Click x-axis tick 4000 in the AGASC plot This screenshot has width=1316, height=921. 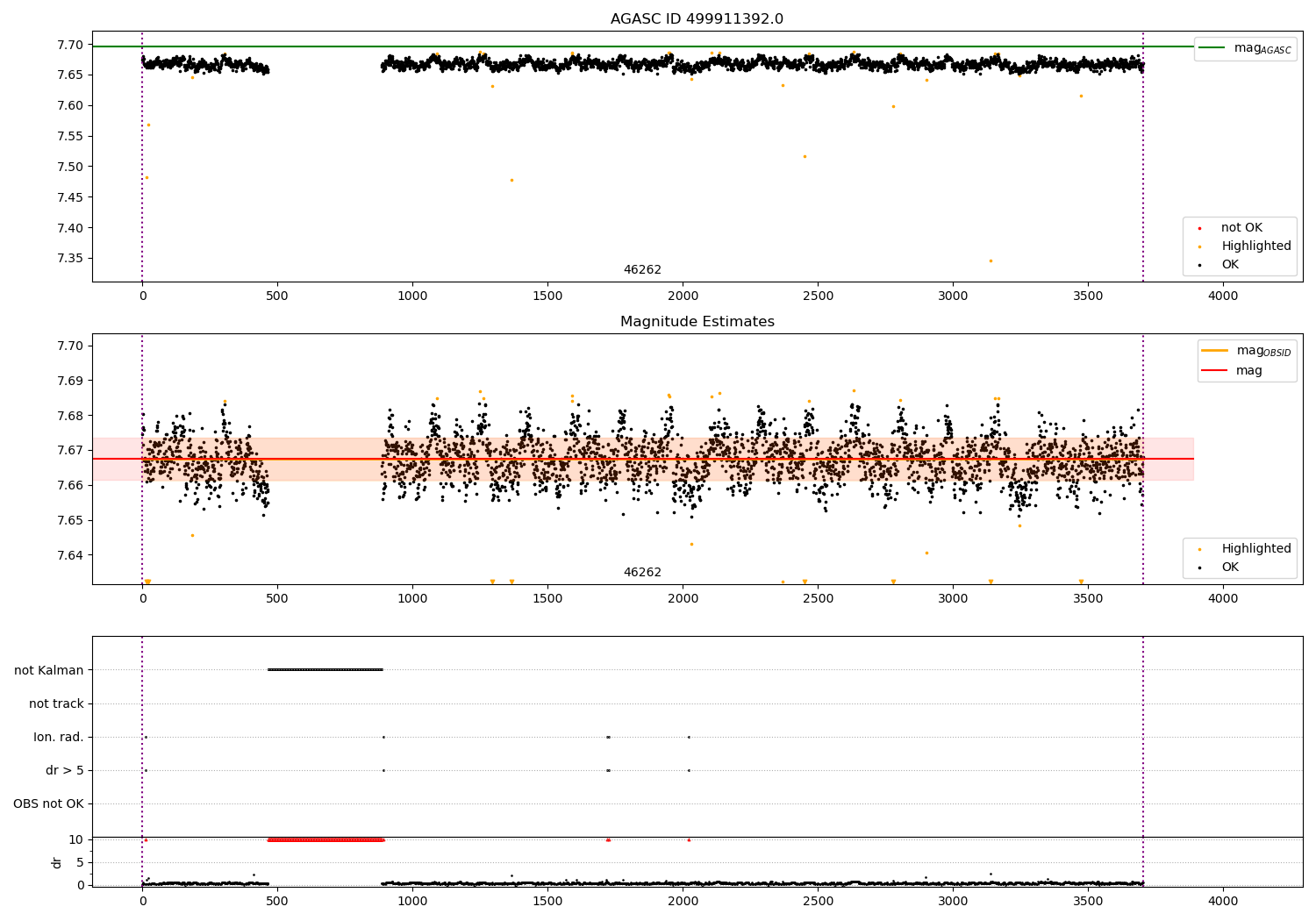[1223, 296]
